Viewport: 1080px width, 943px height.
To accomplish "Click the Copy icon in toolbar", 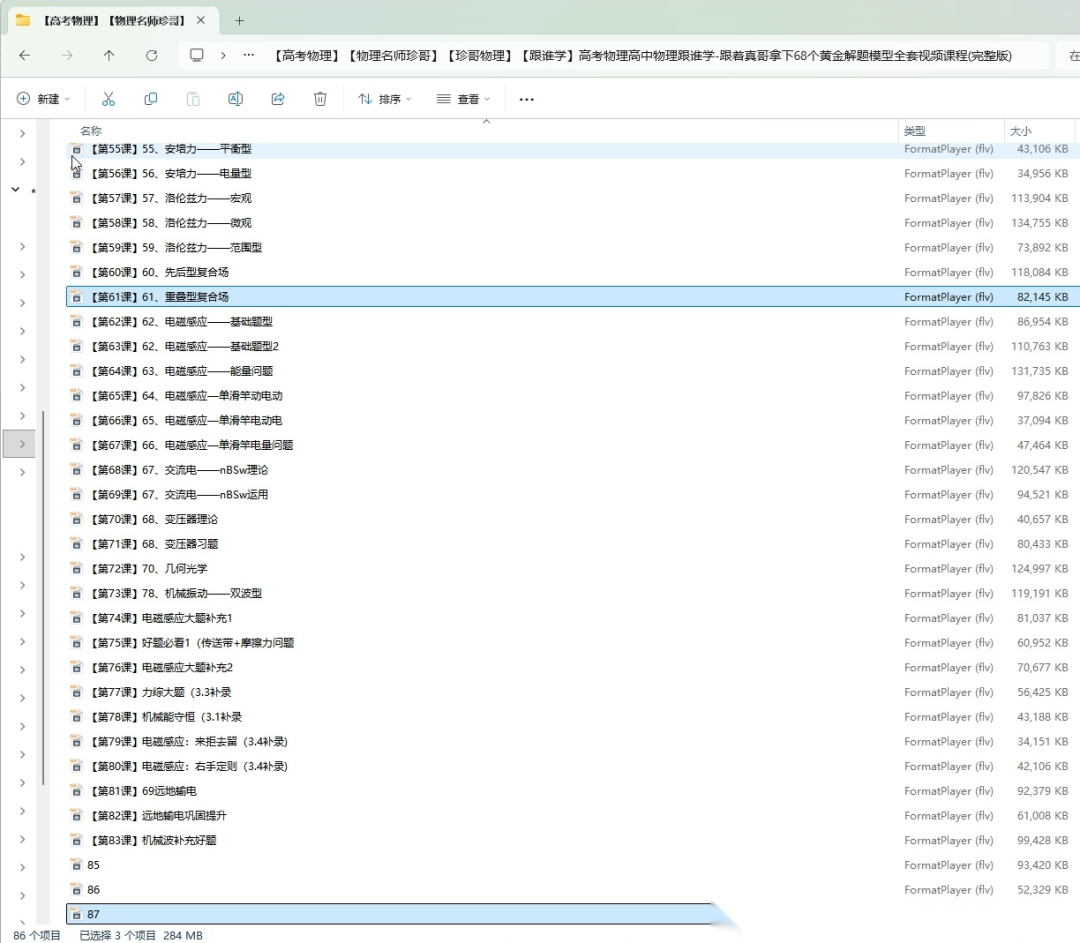I will point(151,99).
